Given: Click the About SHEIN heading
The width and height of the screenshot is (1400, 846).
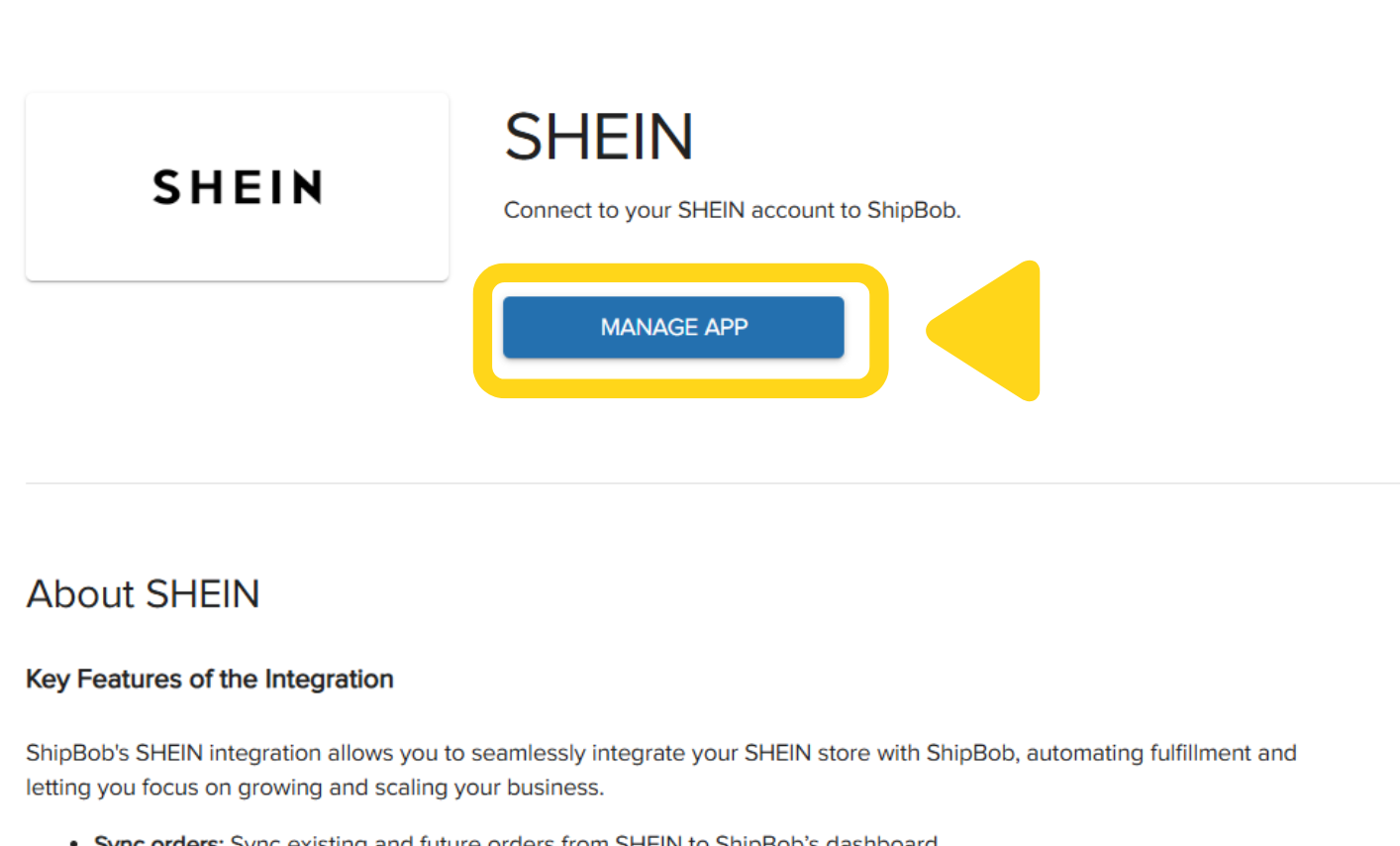Looking at the screenshot, I should click(x=143, y=594).
